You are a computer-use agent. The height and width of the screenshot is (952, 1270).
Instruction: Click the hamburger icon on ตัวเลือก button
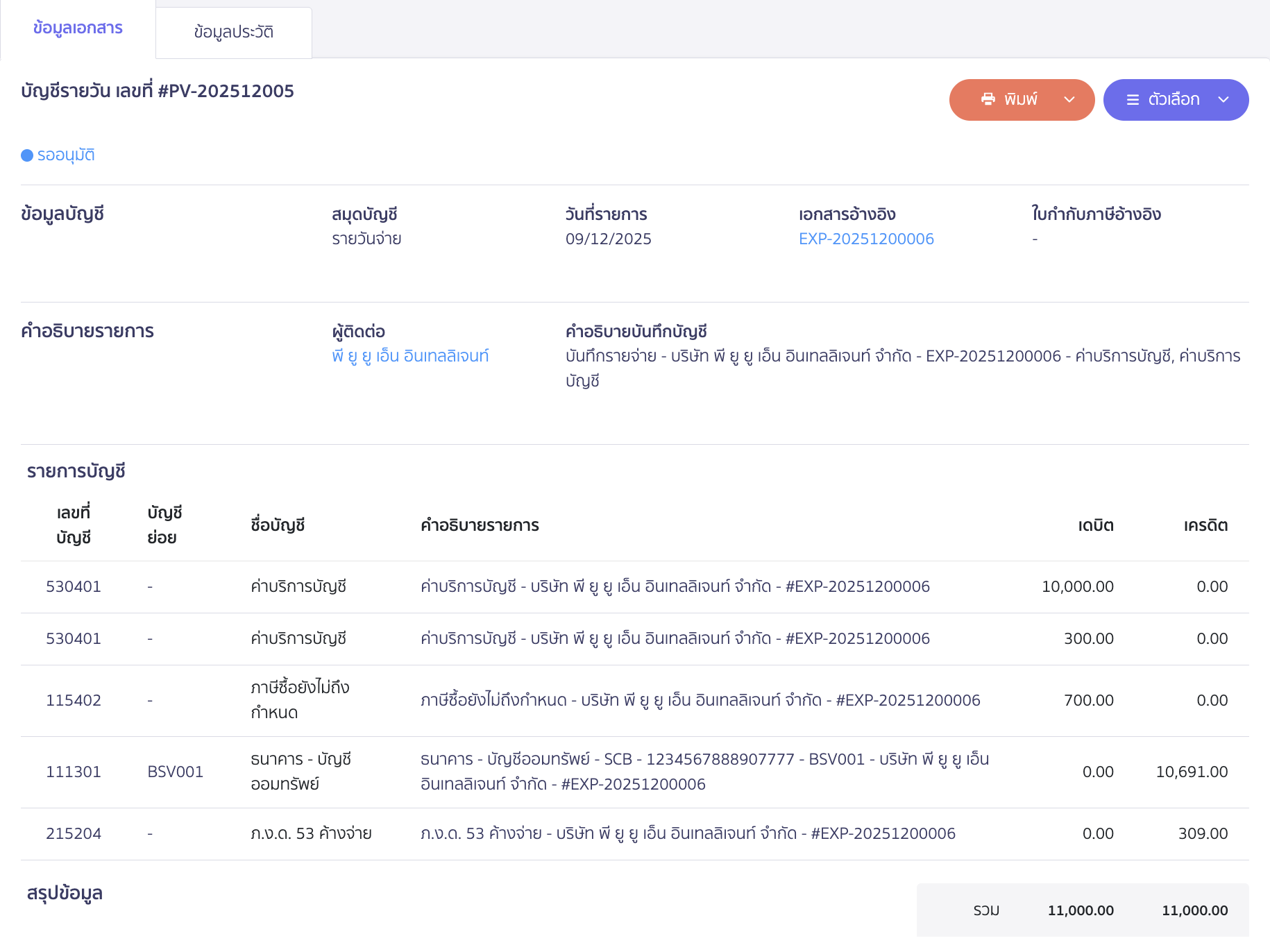(x=1133, y=100)
